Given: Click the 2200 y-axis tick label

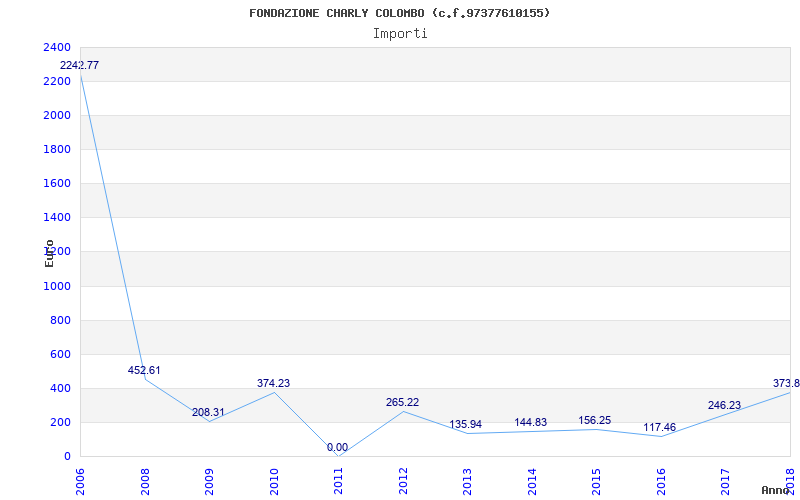Looking at the screenshot, I should point(57,82).
